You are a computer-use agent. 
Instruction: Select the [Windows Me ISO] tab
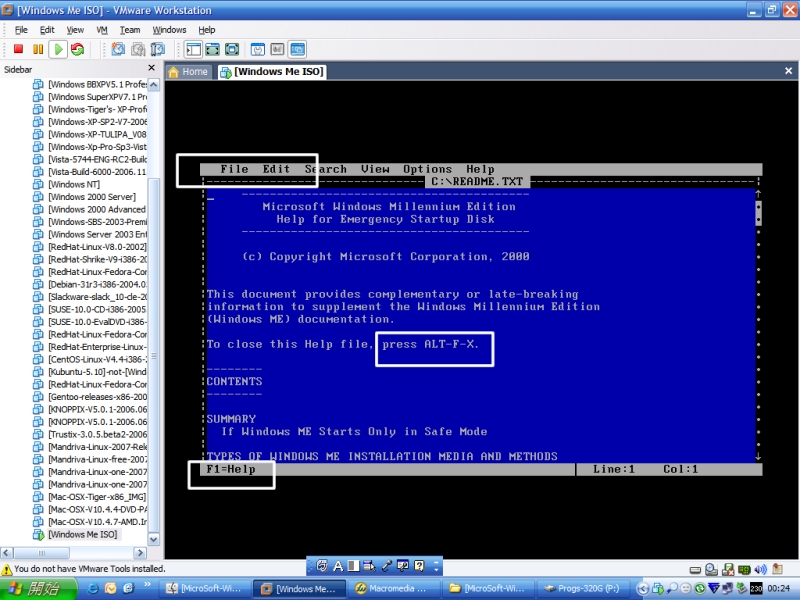point(272,71)
